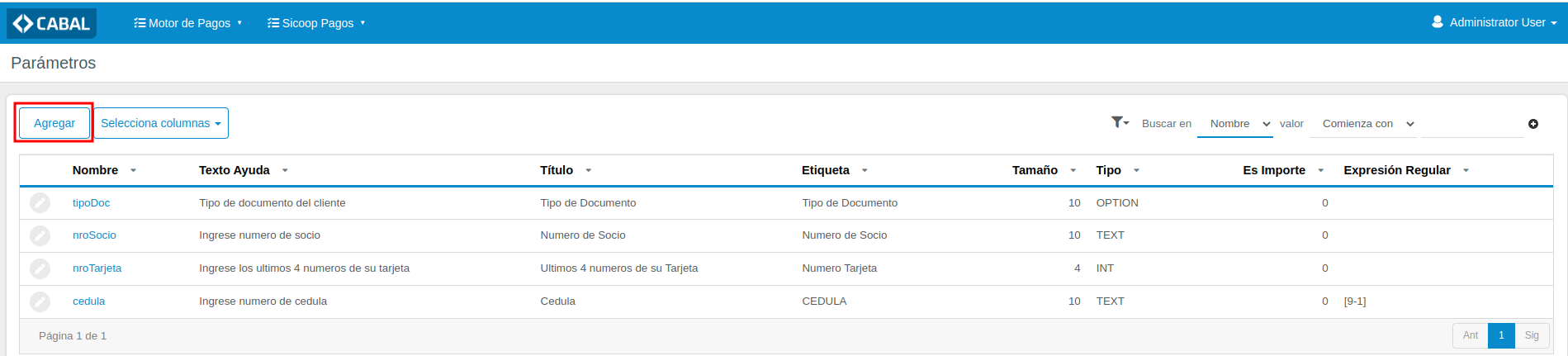Click edit pencil icon for nroTarjeta row
The image size is (1568, 356).
pyautogui.click(x=40, y=268)
